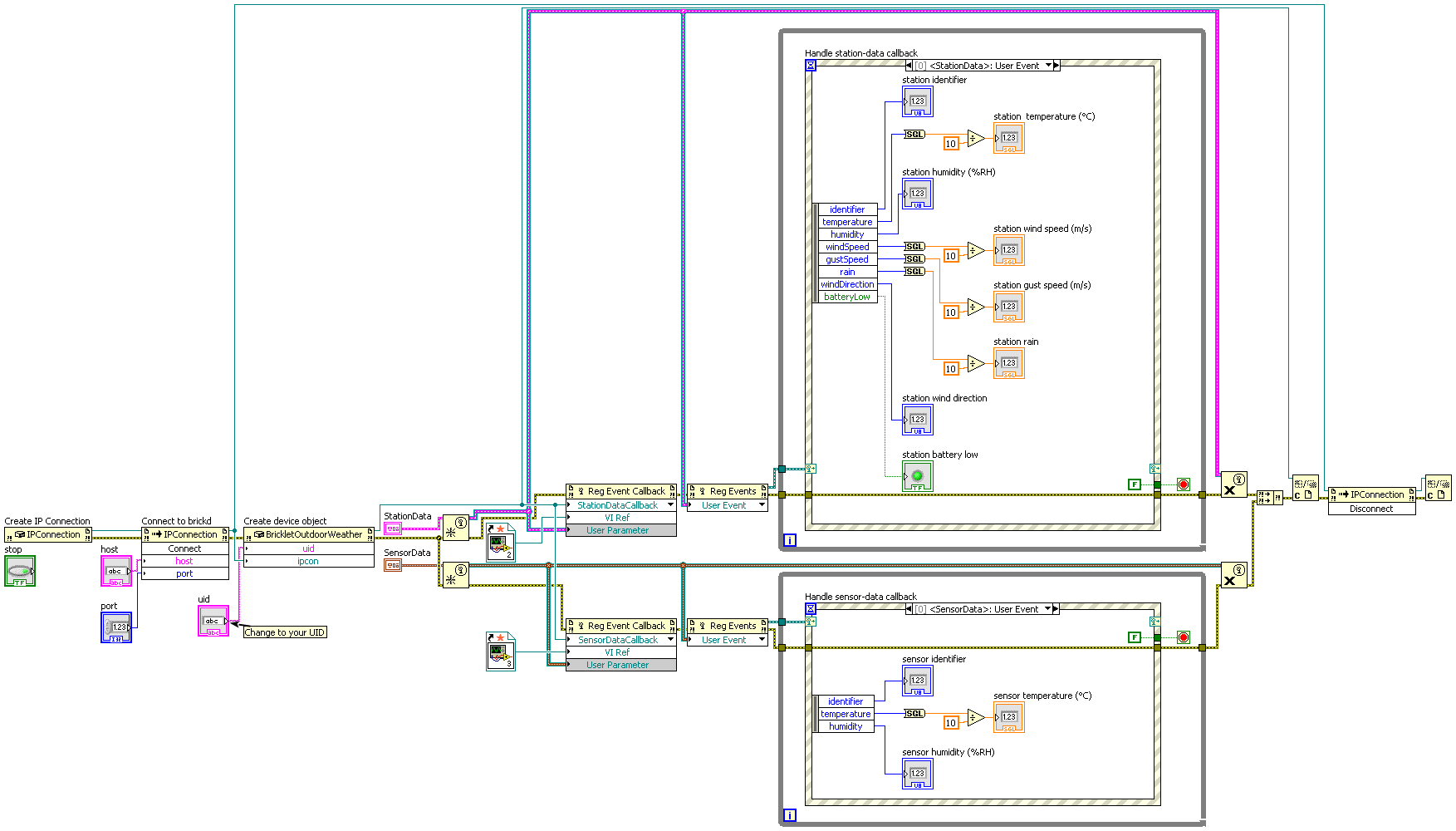Expand the <StationData>: User Event case selector
1456x831 pixels.
[x=1048, y=66]
